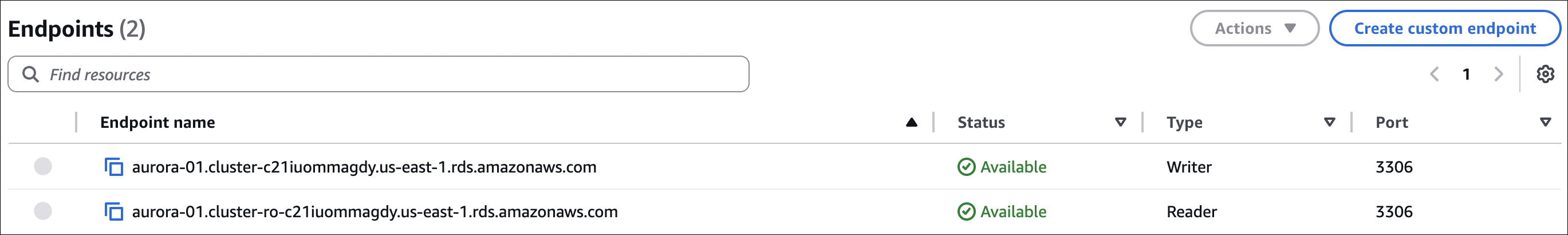Copy the writer cluster endpoint name
Viewport: 1568px width, 235px height.
(x=114, y=167)
